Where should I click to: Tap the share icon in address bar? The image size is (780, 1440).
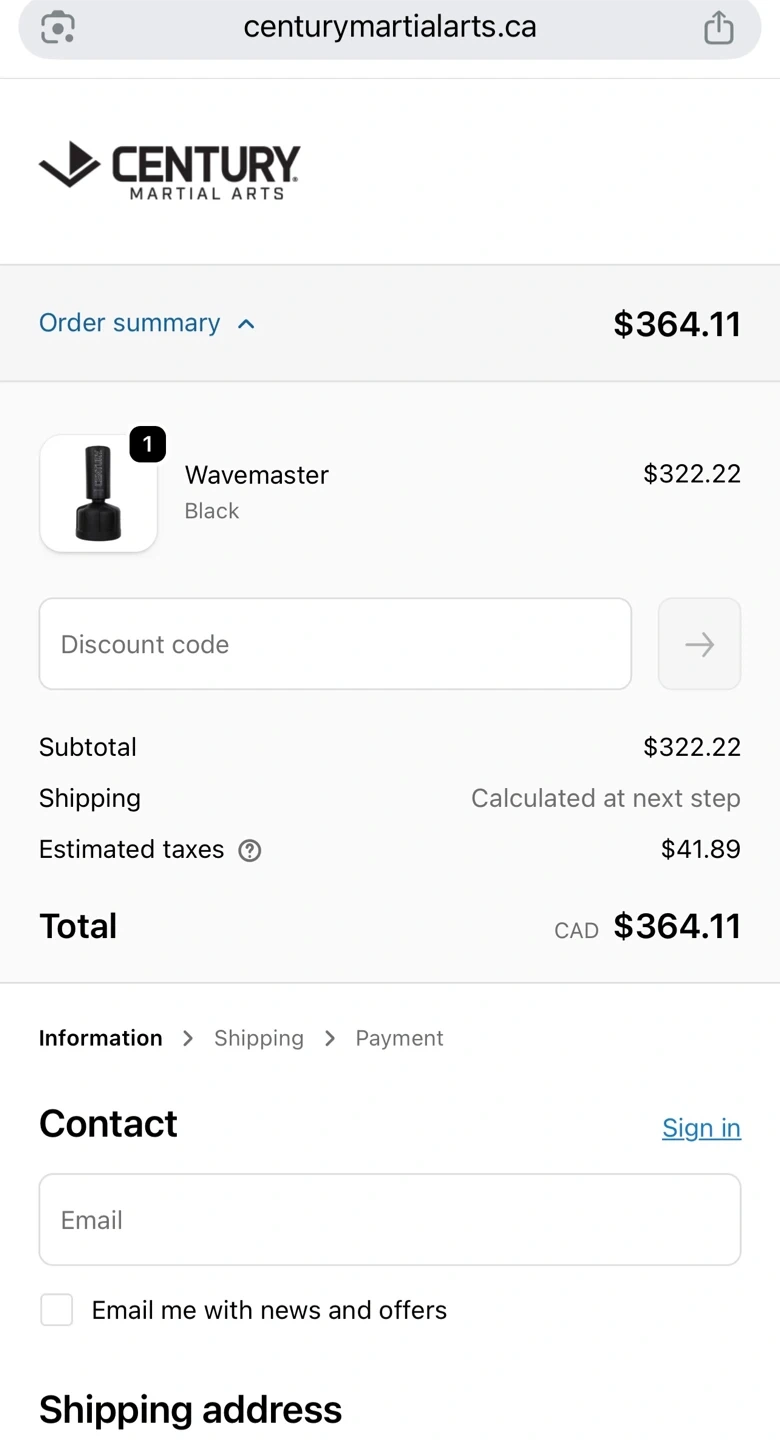click(x=718, y=27)
